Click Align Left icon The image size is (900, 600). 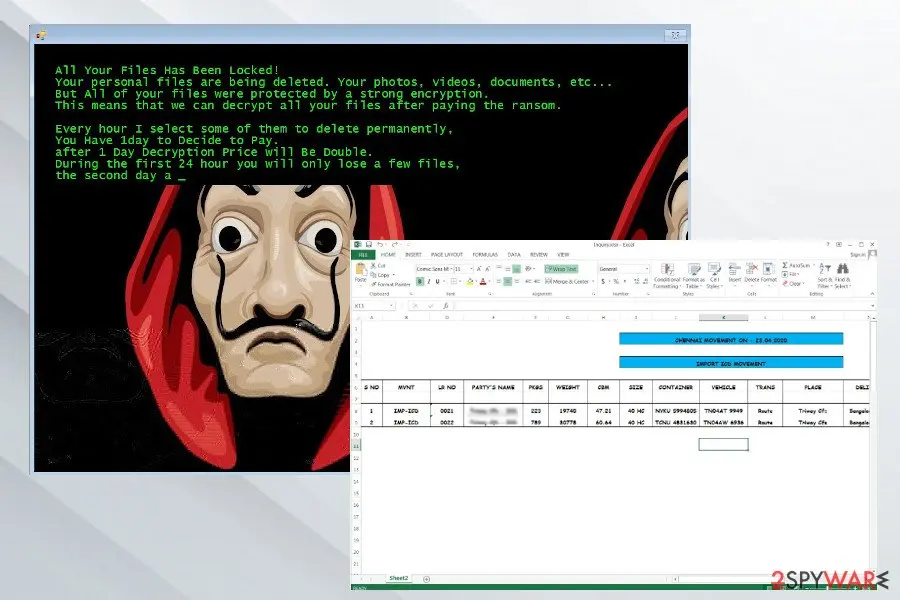coord(498,281)
